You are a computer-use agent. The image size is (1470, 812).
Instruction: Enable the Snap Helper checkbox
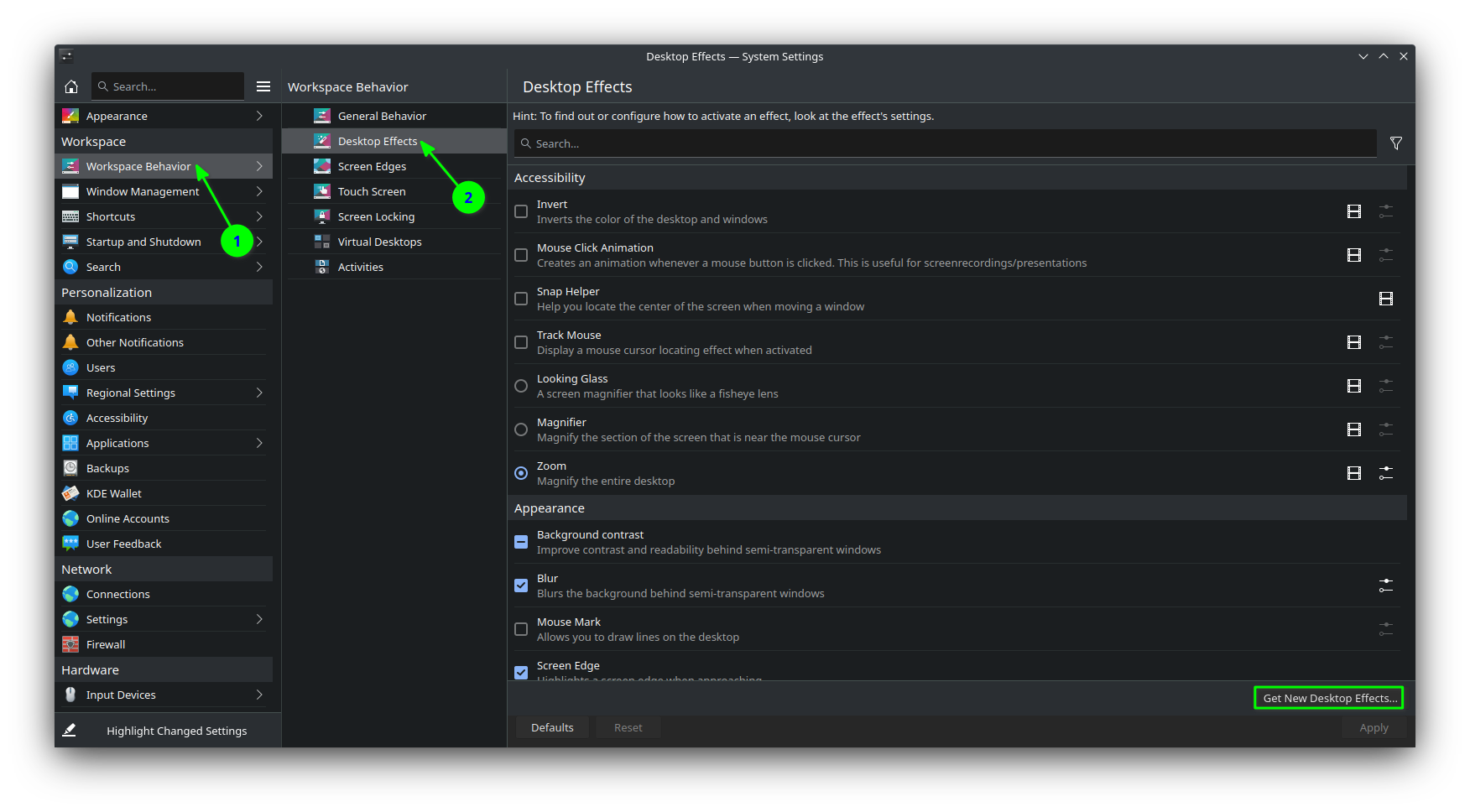click(520, 298)
